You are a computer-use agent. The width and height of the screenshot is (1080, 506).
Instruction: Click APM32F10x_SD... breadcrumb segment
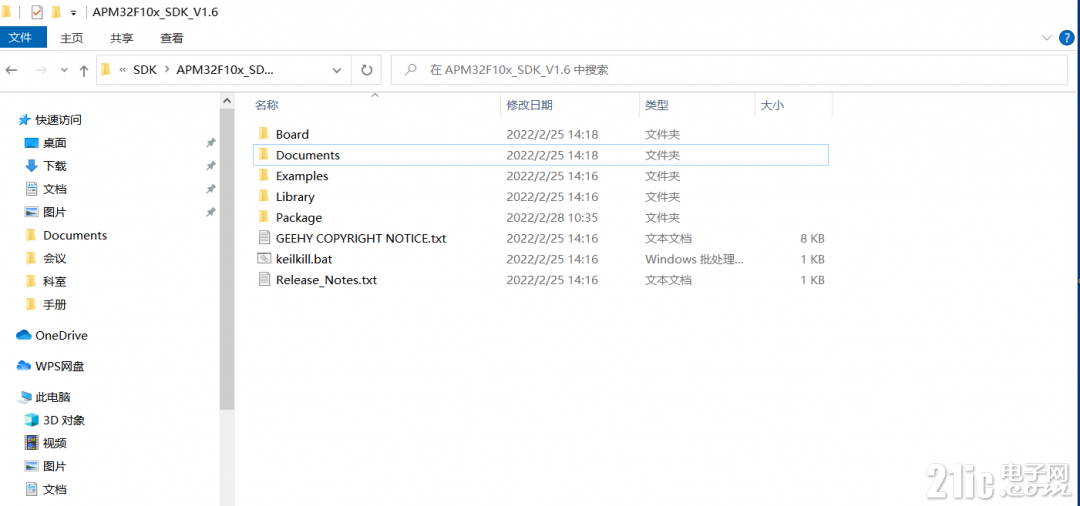point(225,70)
